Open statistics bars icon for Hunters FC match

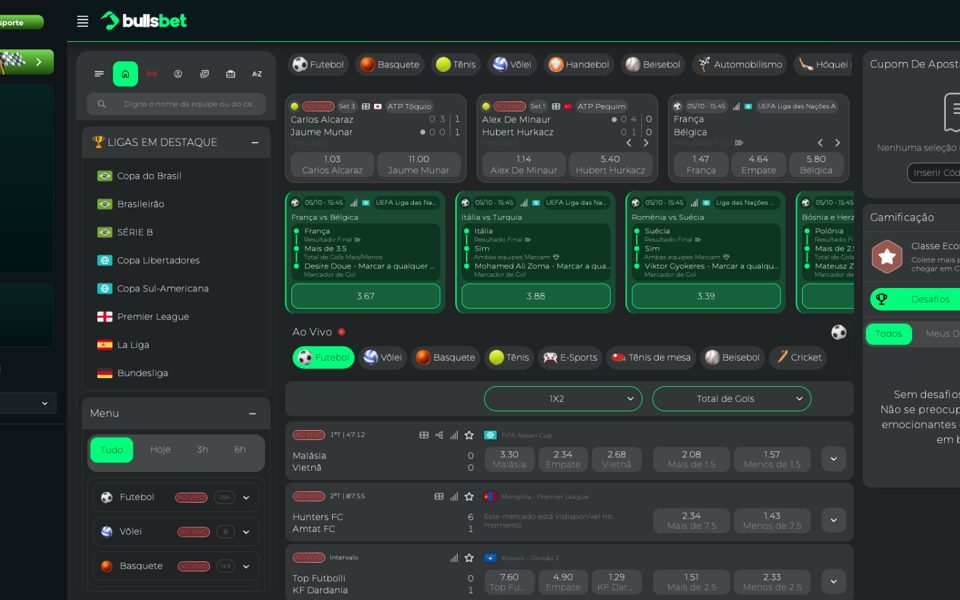tap(454, 497)
